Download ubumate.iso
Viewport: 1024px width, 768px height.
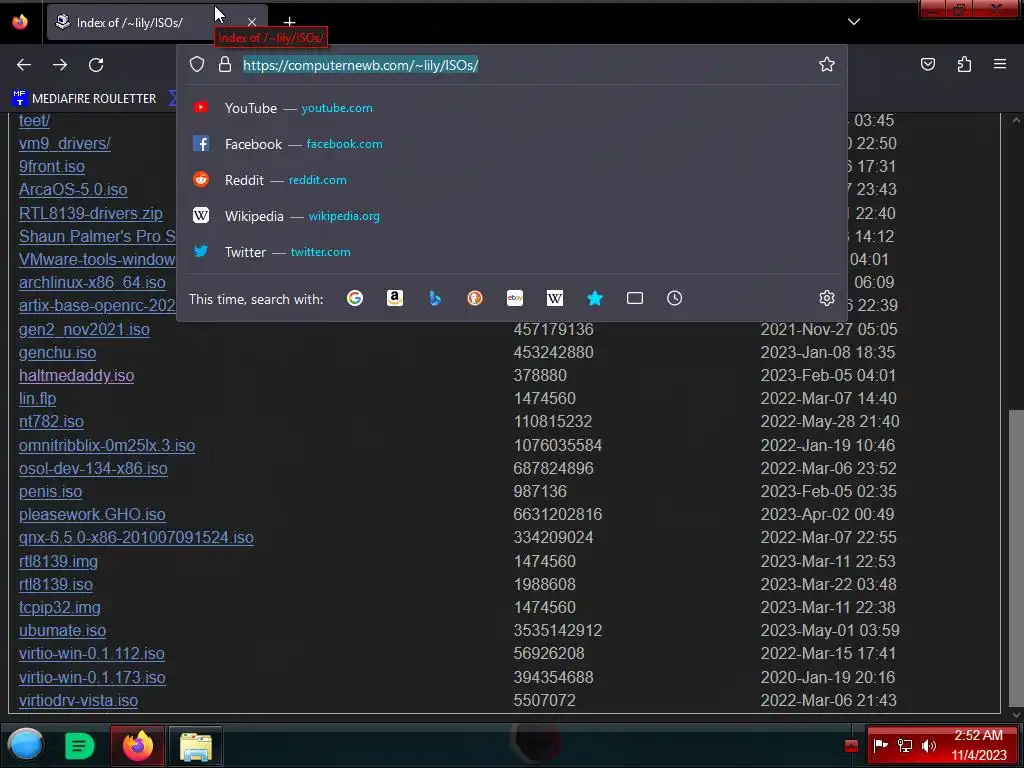click(x=62, y=631)
